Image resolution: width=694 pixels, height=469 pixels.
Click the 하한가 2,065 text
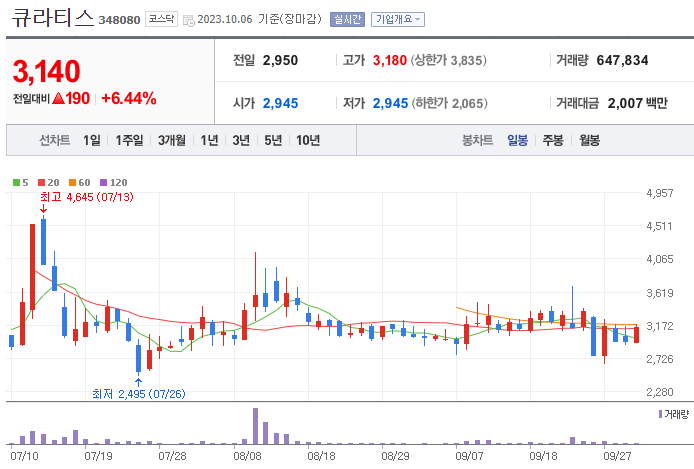(450, 103)
